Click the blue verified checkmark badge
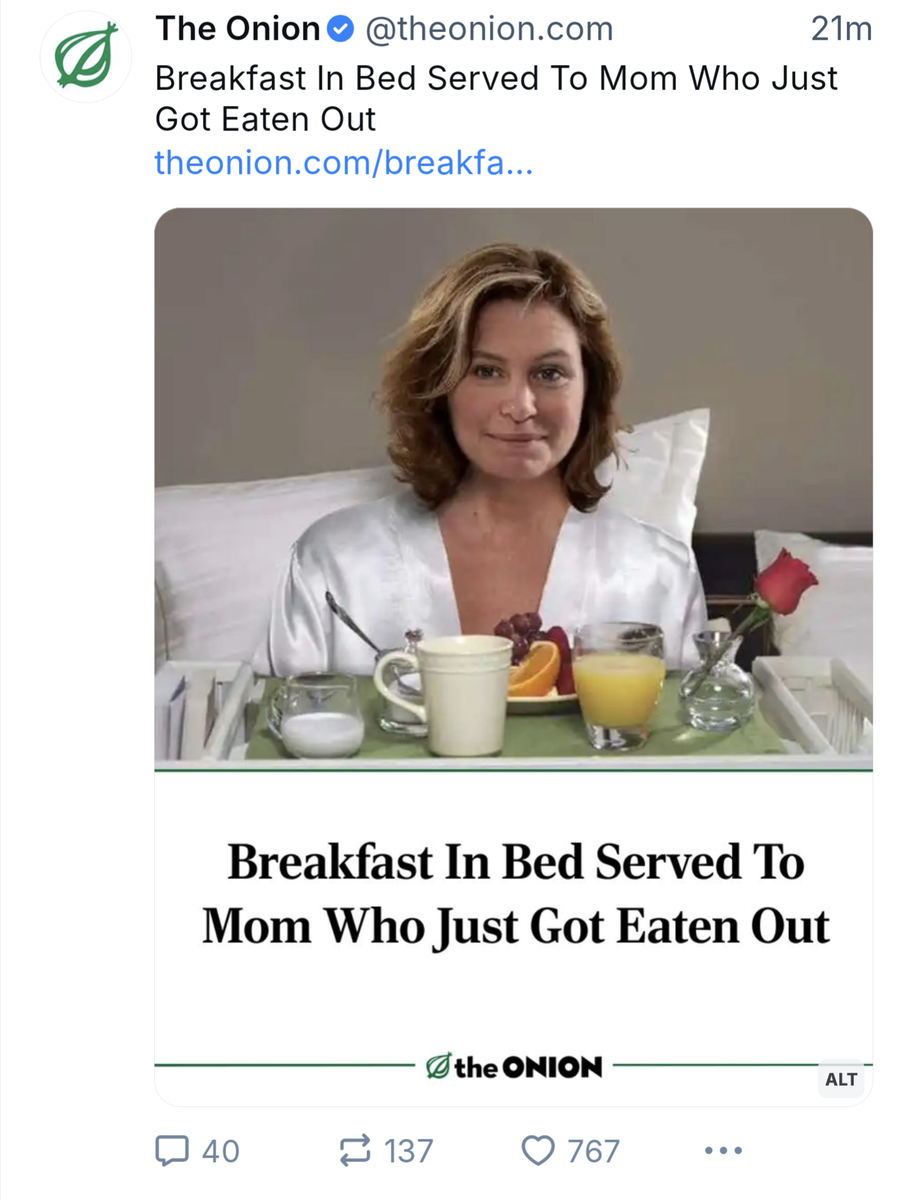 (340, 31)
